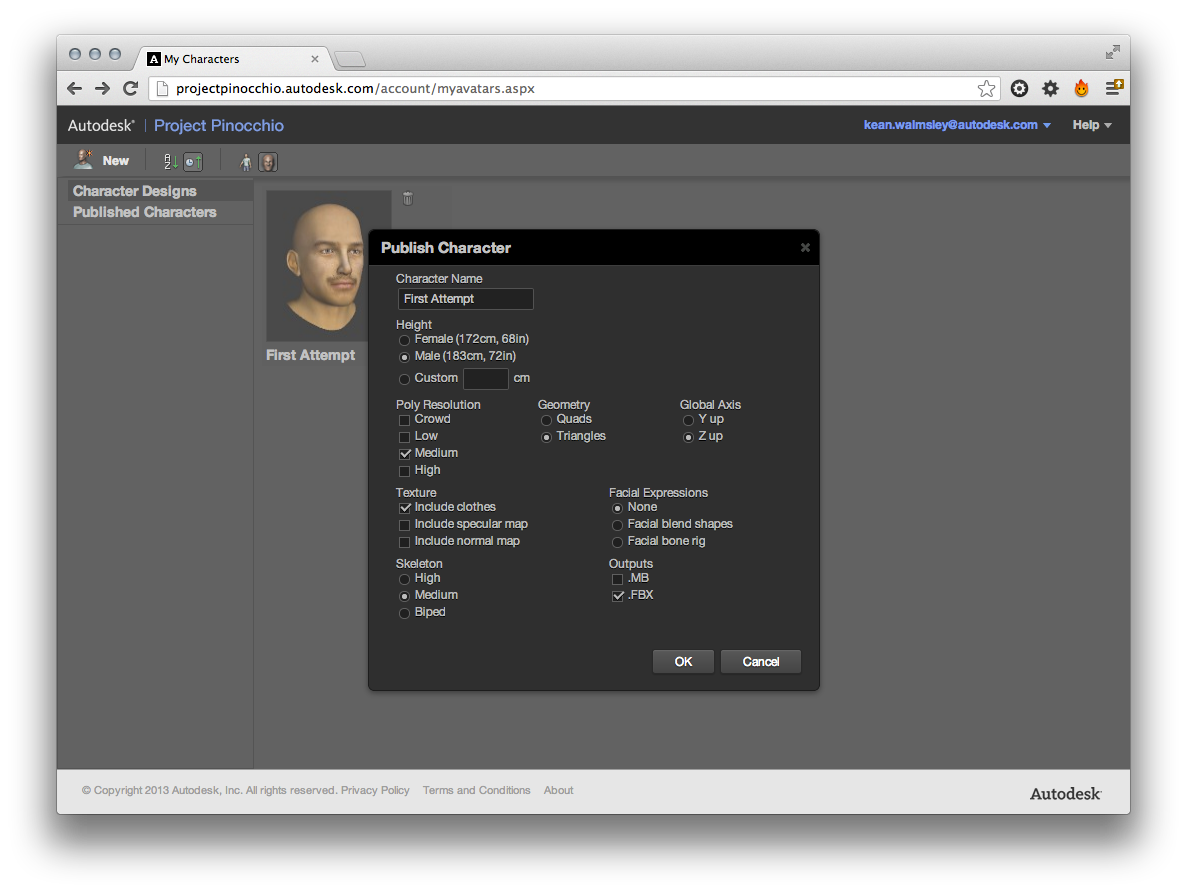
Task: Choose Facial blend shapes expression
Action: click(618, 525)
